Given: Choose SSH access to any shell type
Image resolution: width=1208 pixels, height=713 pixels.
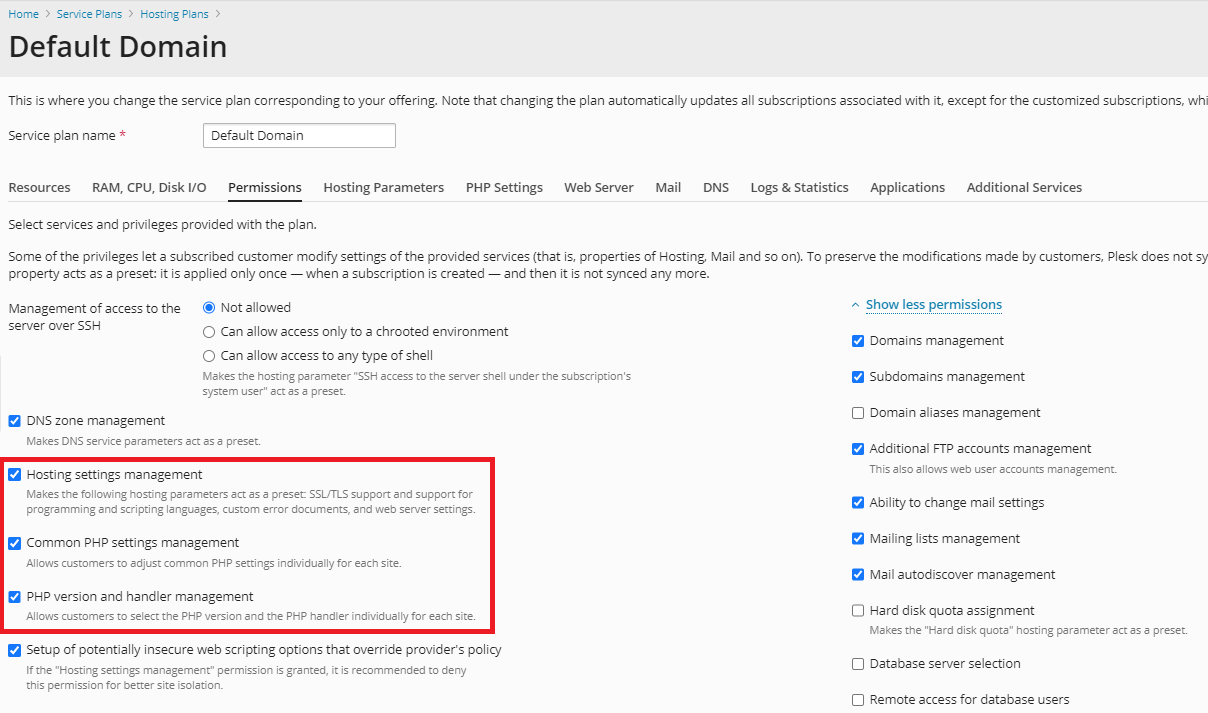Looking at the screenshot, I should (x=209, y=356).
